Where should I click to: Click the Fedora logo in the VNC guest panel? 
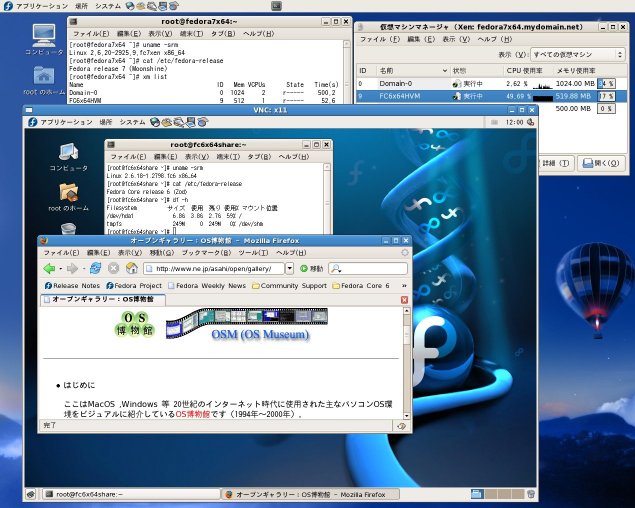[x=33, y=122]
